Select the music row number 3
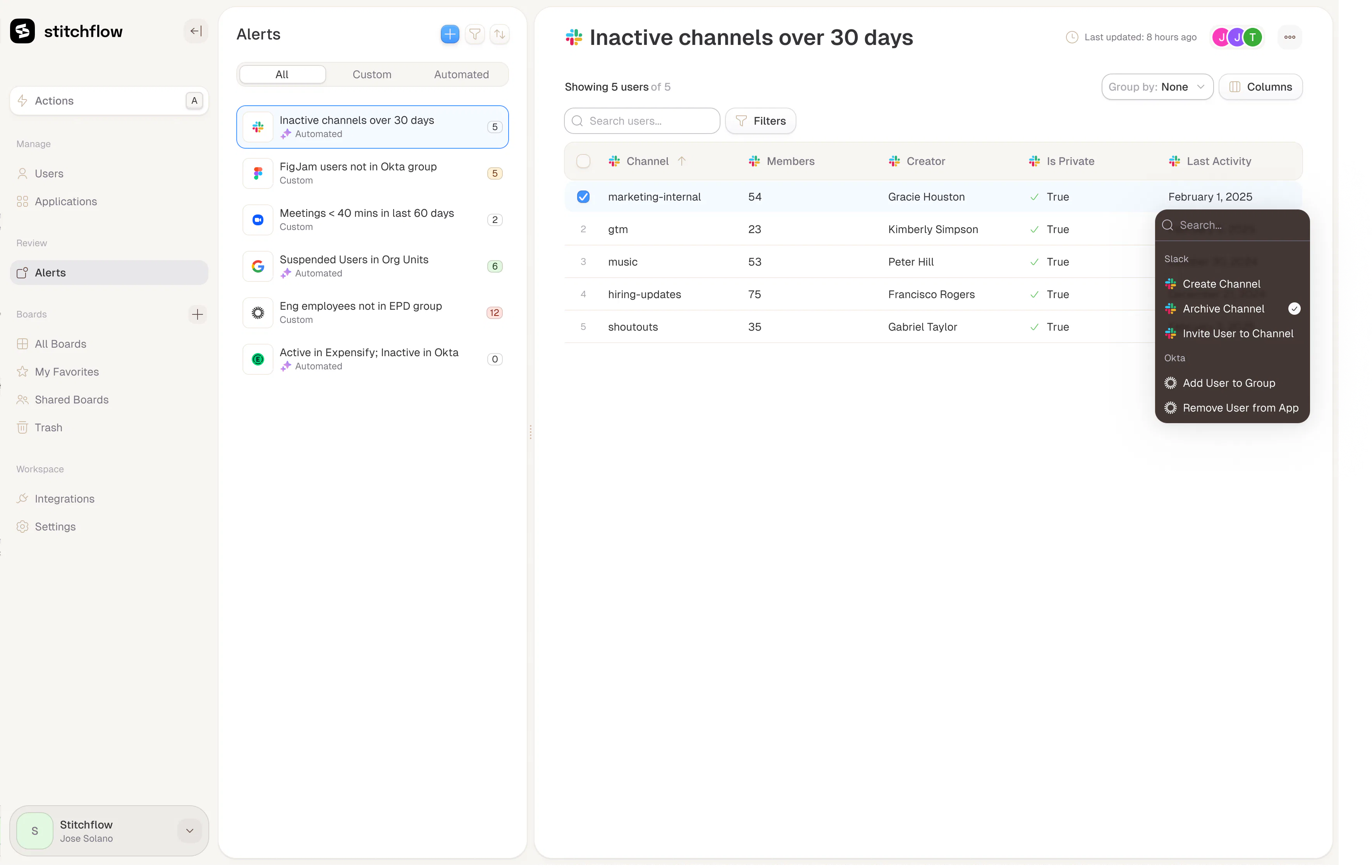Screen dimensions: 1372x868 point(583,262)
